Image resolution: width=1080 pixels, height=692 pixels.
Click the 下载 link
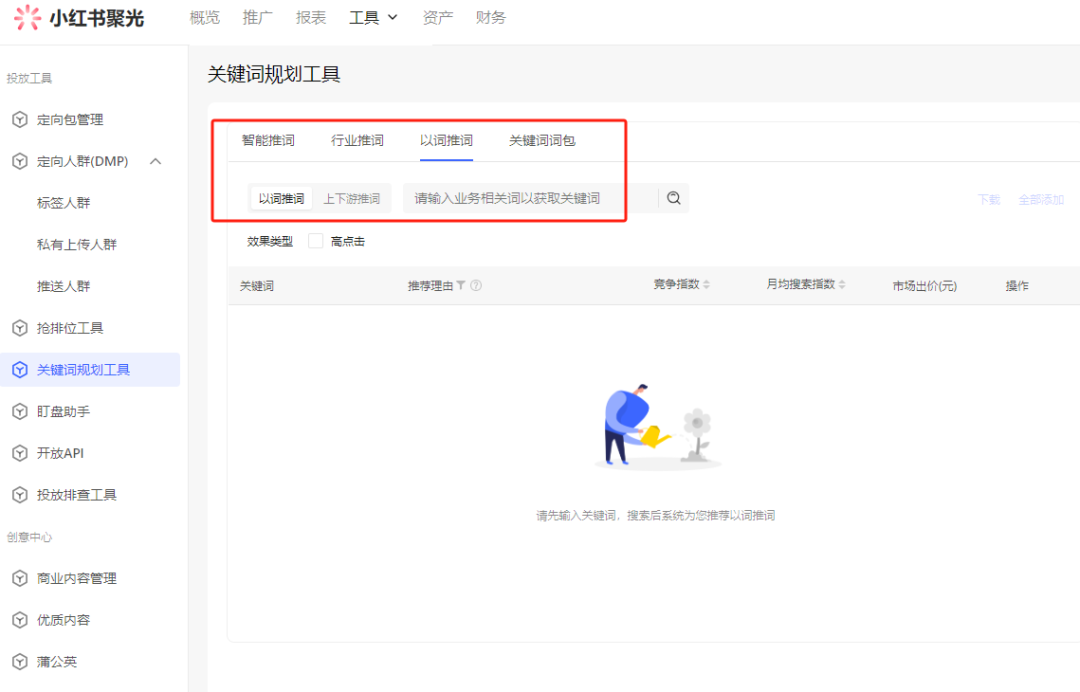988,199
